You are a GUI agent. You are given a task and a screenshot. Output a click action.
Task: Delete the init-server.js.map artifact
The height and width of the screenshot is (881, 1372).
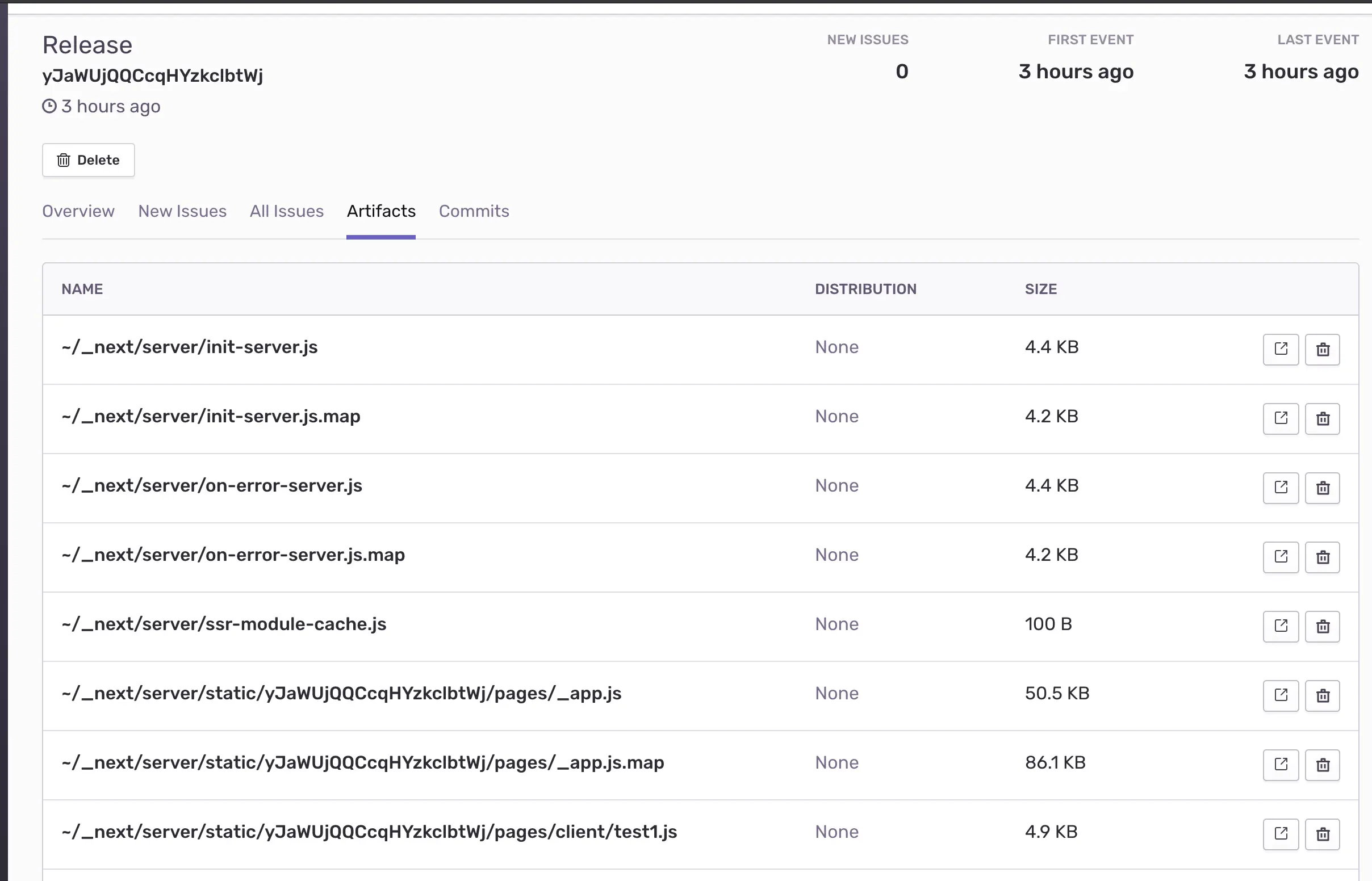coord(1322,418)
